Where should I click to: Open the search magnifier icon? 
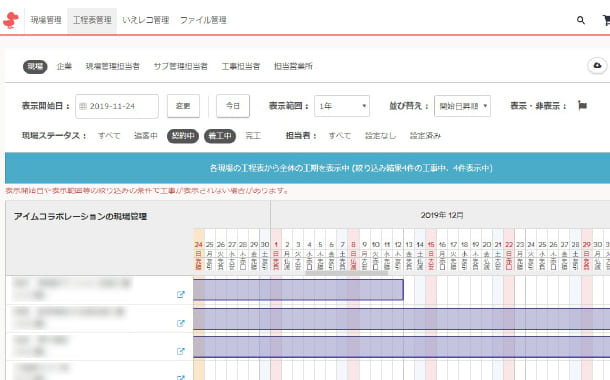580,20
